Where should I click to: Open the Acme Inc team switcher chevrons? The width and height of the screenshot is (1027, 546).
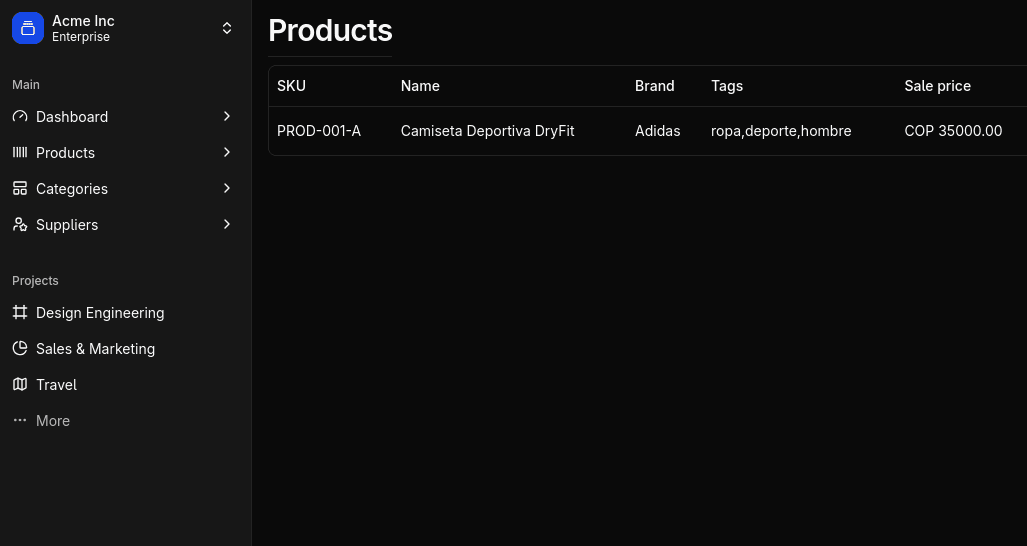pos(227,29)
